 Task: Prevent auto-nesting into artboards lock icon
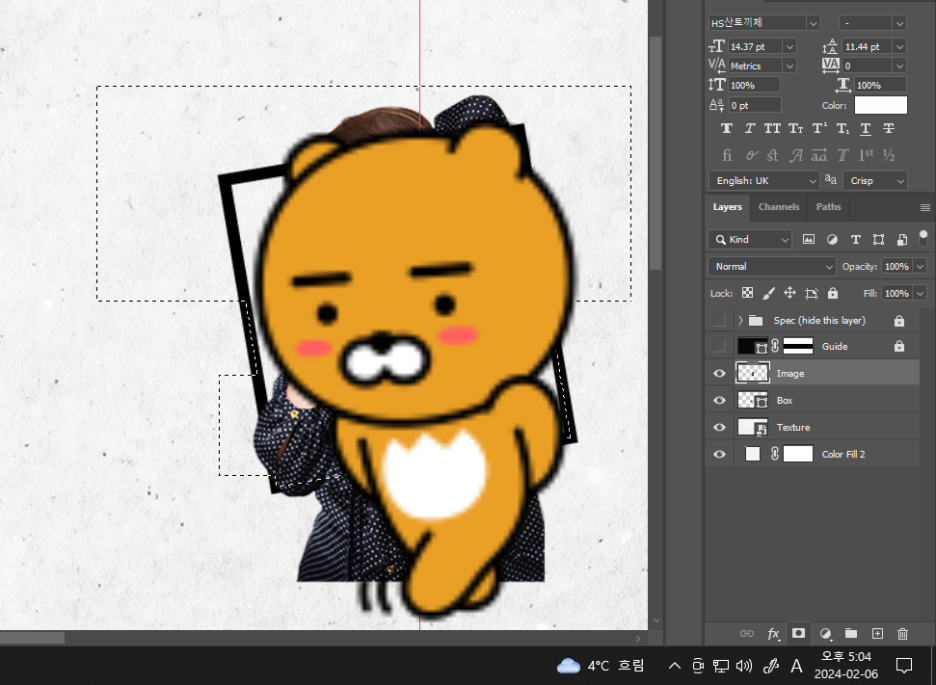coord(811,293)
